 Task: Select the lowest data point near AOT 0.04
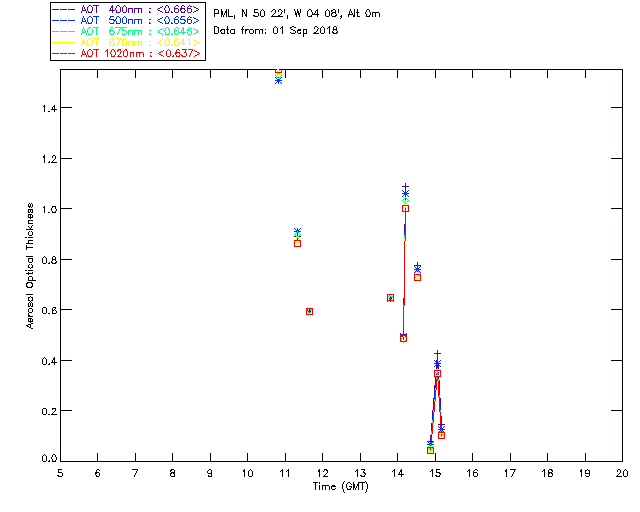(430, 450)
